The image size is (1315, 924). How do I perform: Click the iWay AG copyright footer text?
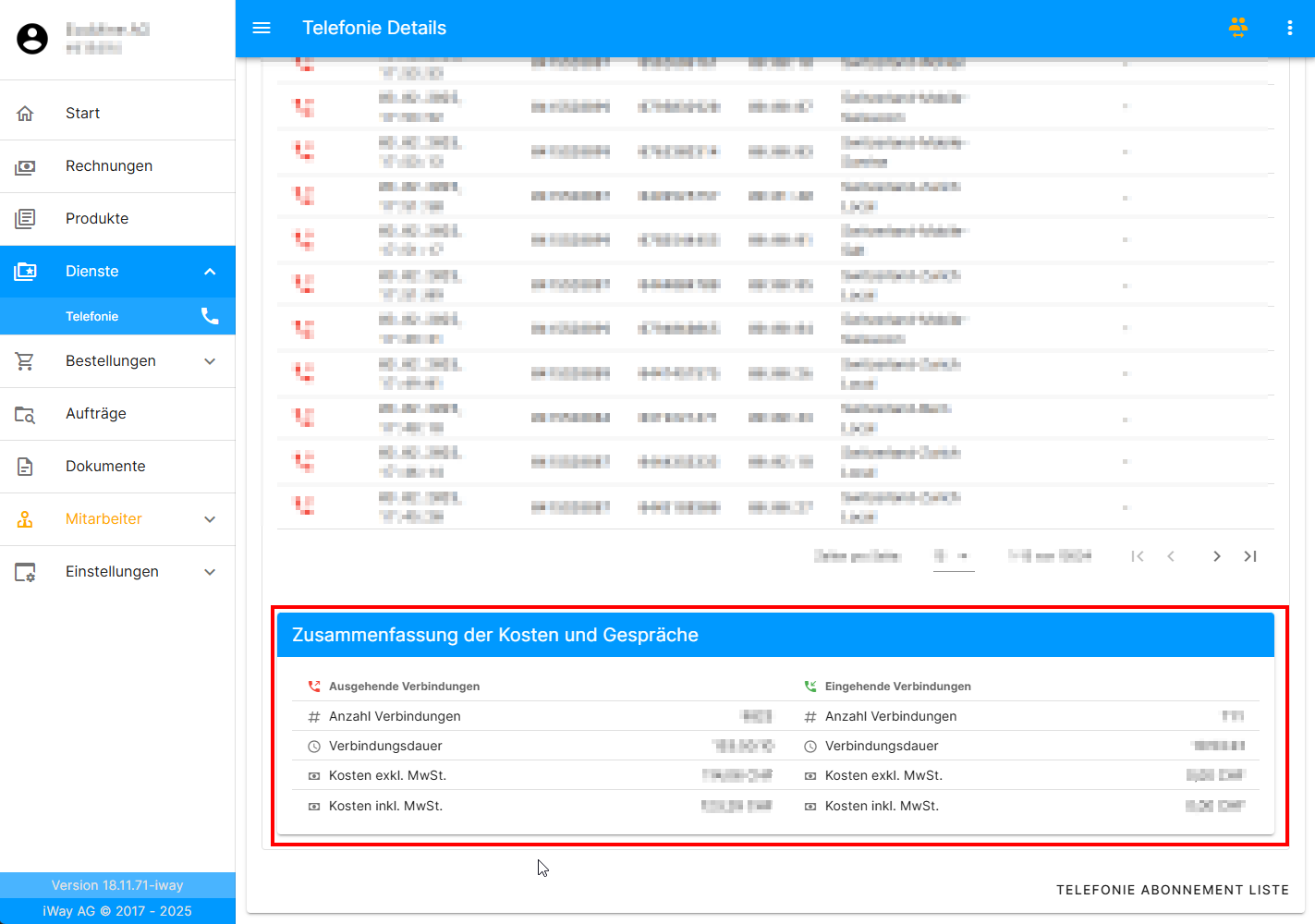coord(117,911)
